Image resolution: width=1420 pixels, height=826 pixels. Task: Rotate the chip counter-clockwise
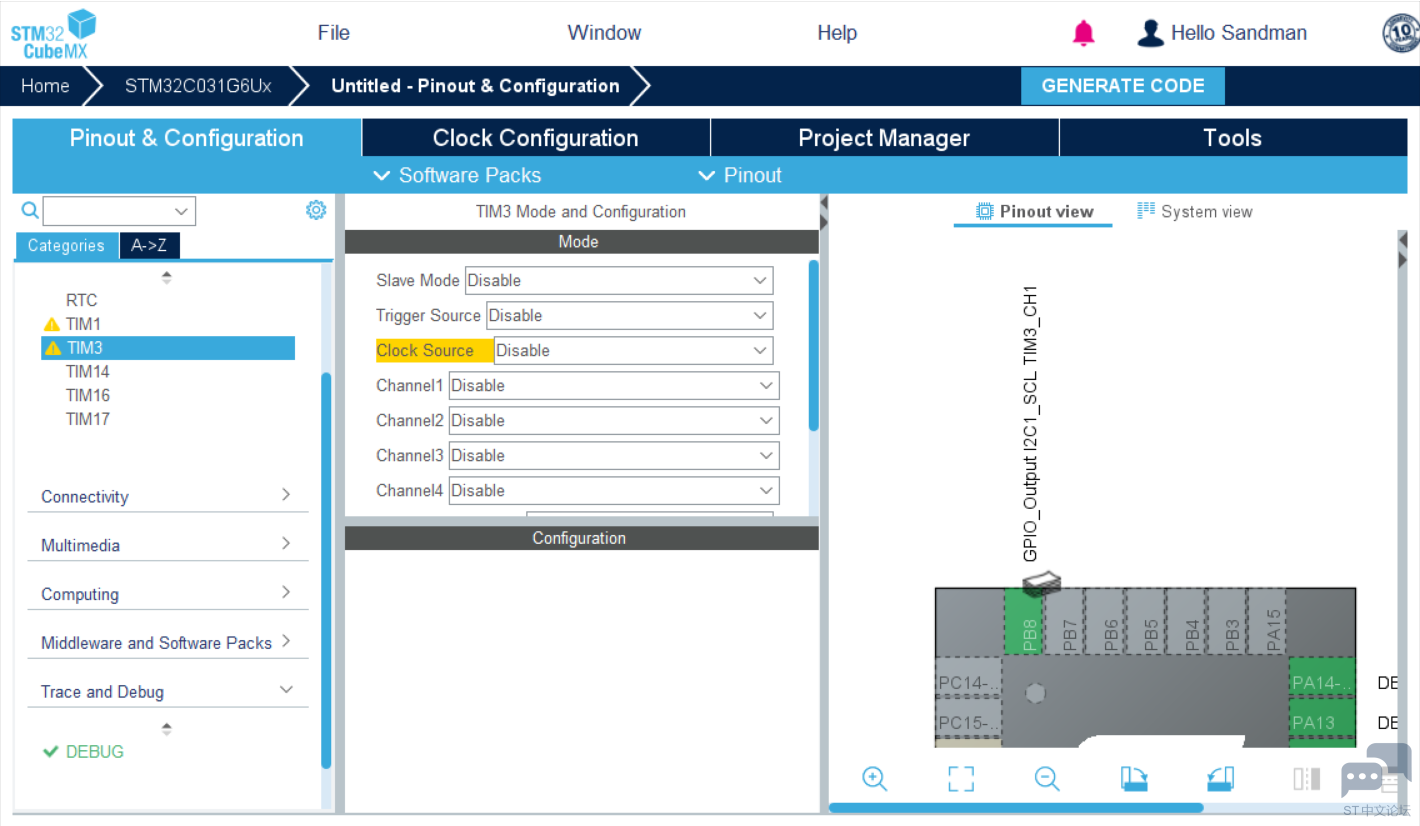(1221, 779)
